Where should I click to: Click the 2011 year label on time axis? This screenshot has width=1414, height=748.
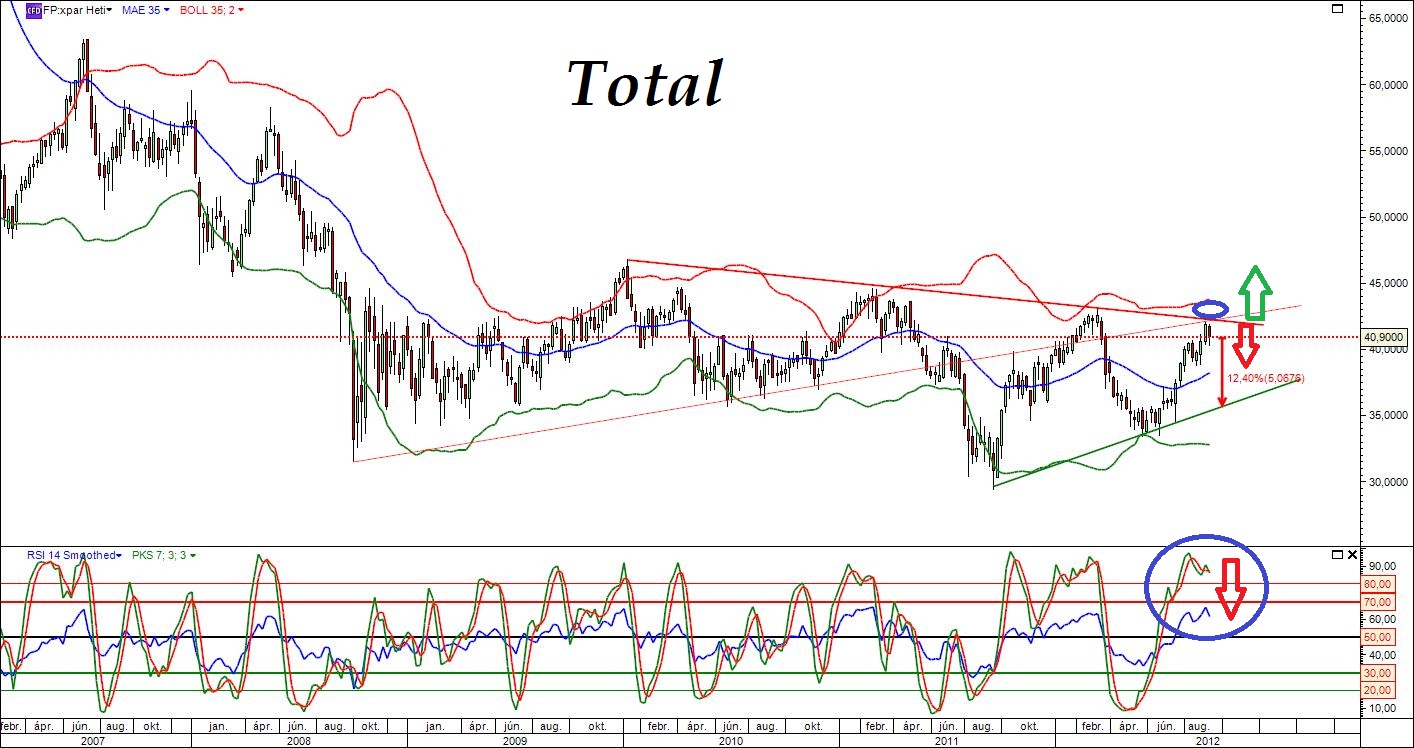(946, 741)
